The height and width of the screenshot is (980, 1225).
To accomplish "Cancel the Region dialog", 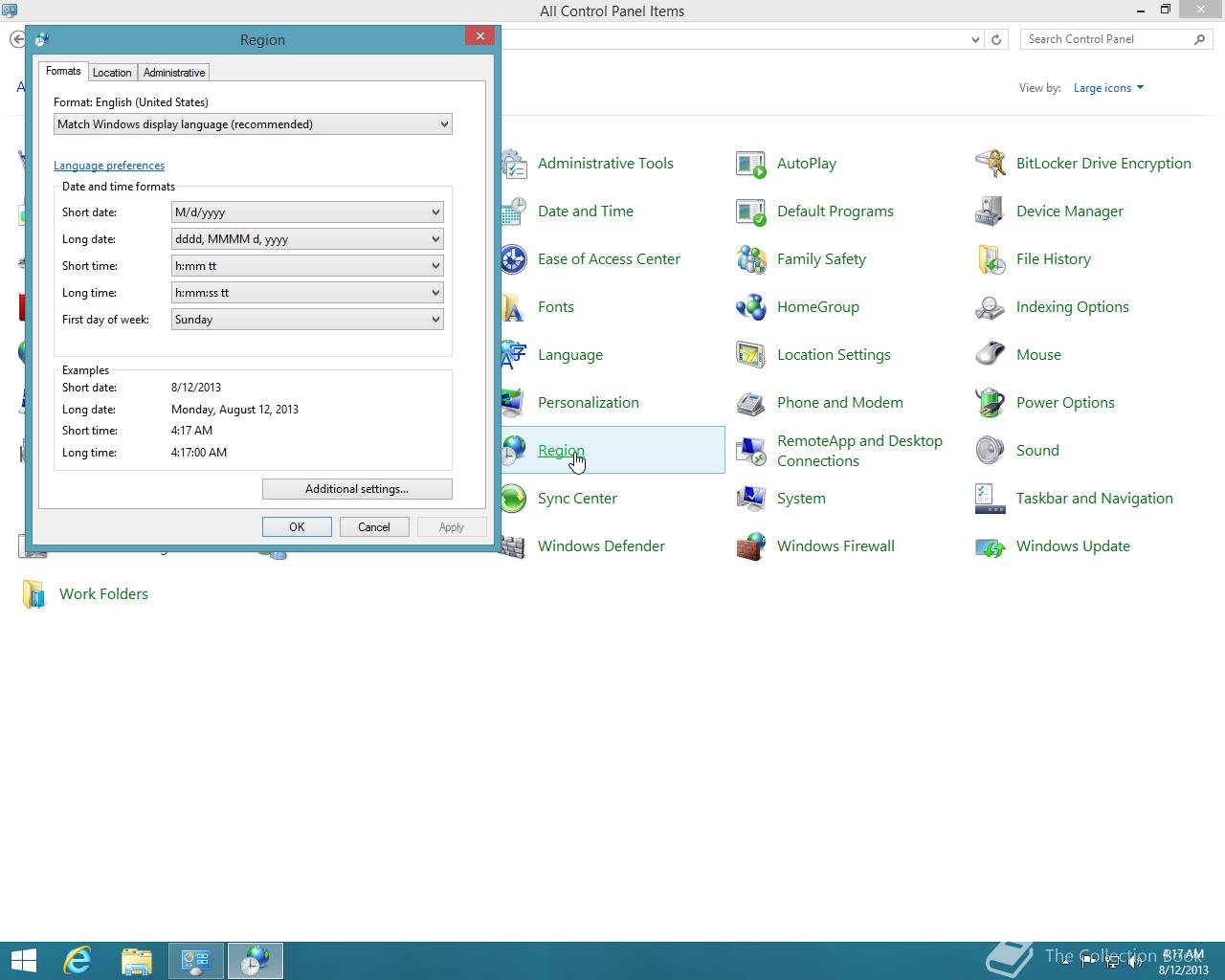I will coord(374,527).
